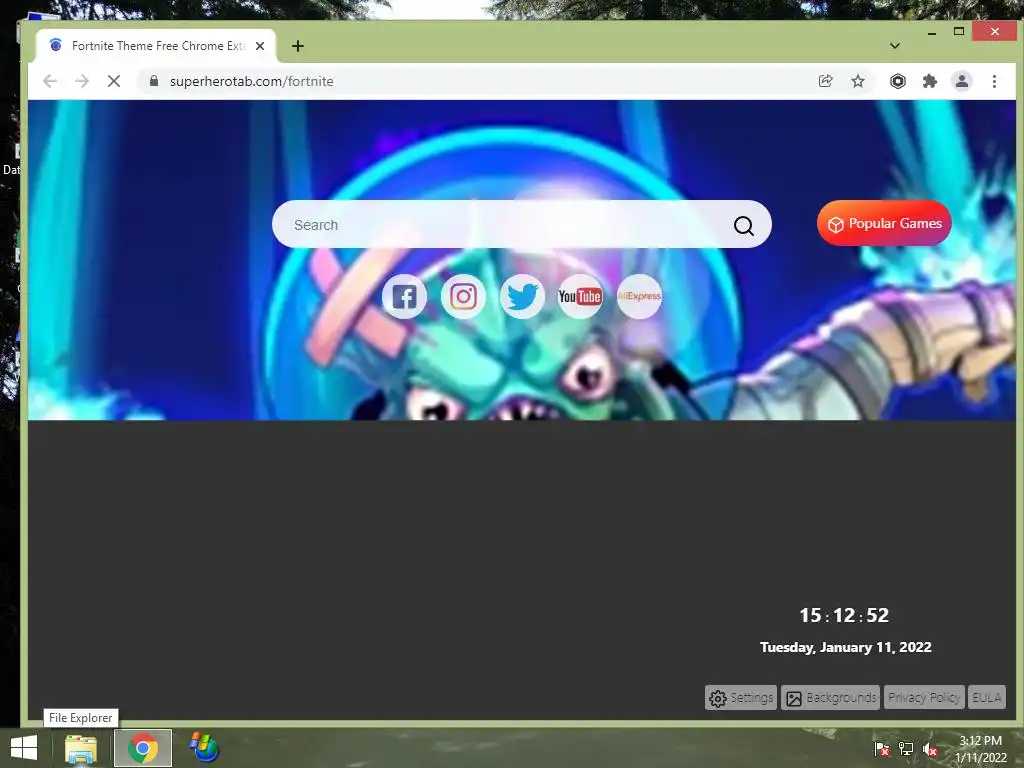Viewport: 1024px width, 768px height.
Task: Click the magnifying glass search icon
Action: [743, 226]
